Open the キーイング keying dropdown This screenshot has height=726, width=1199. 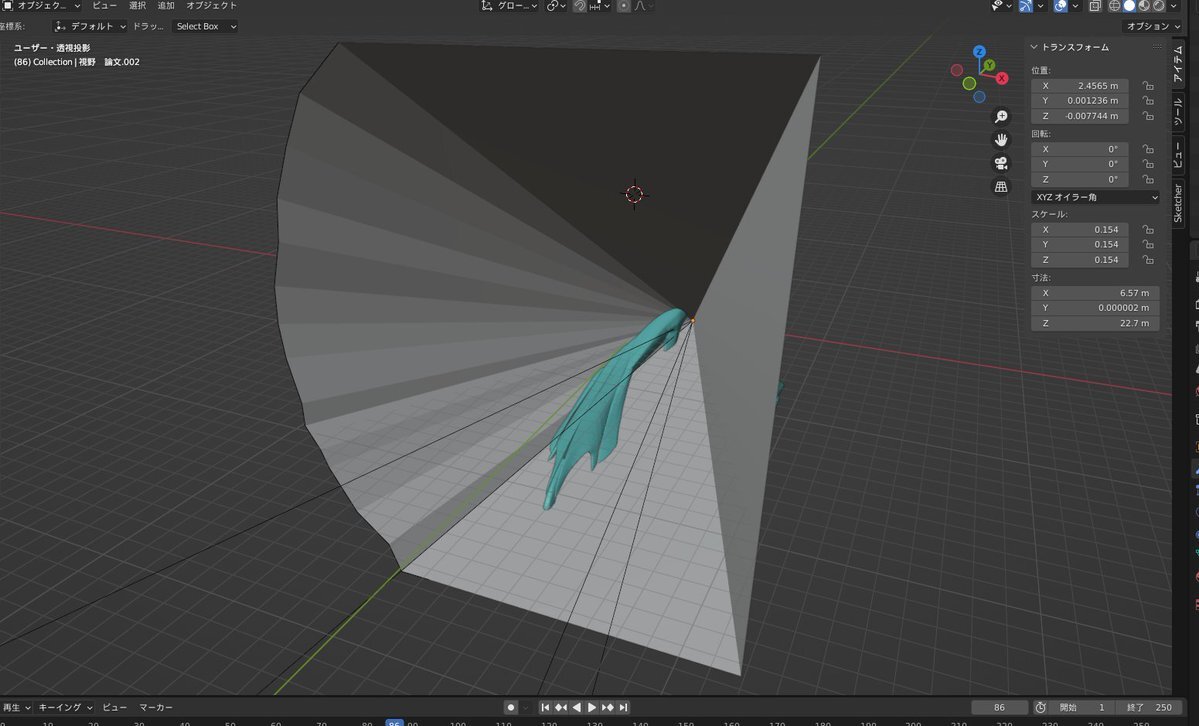point(65,708)
